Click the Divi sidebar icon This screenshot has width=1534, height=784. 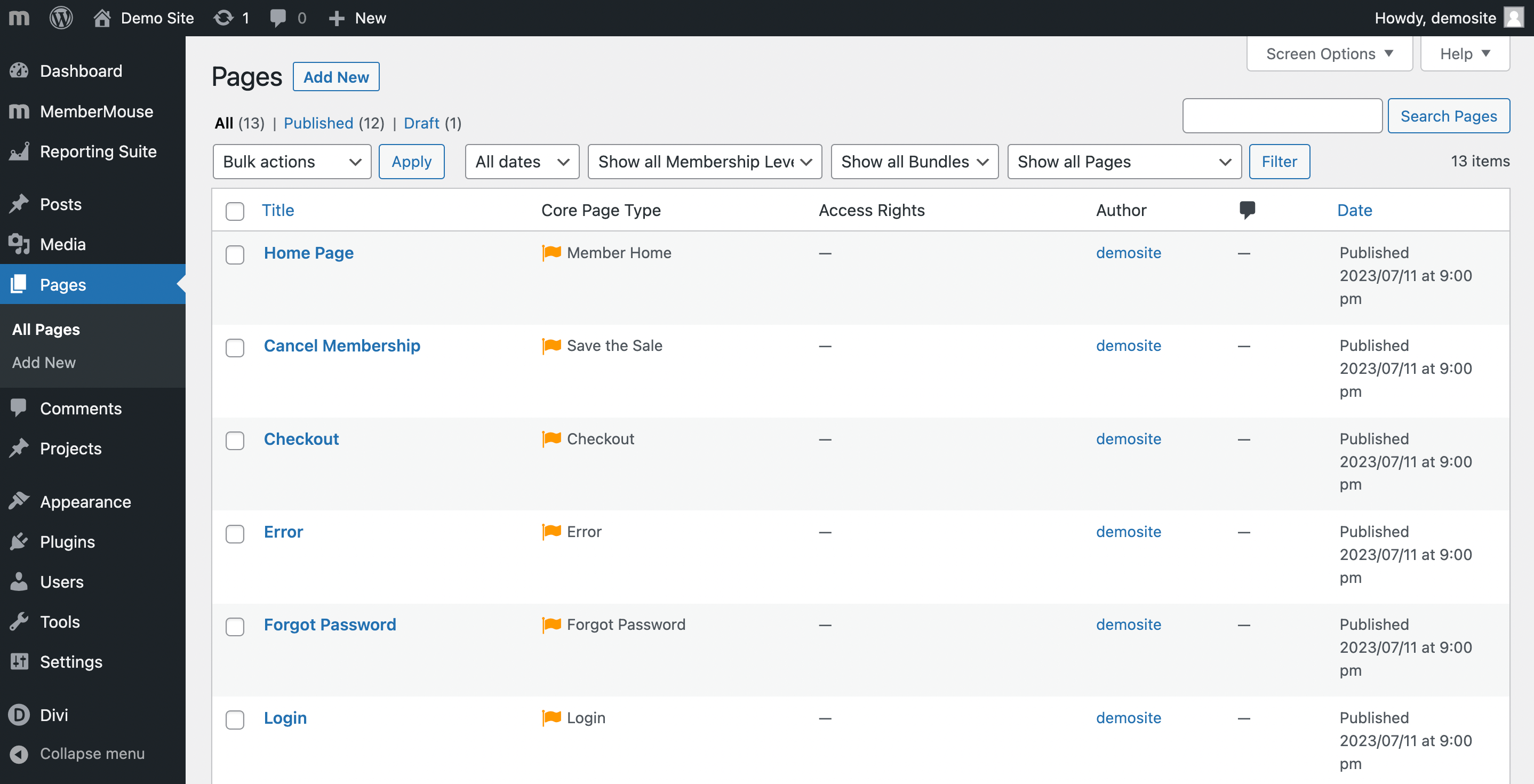click(x=19, y=714)
